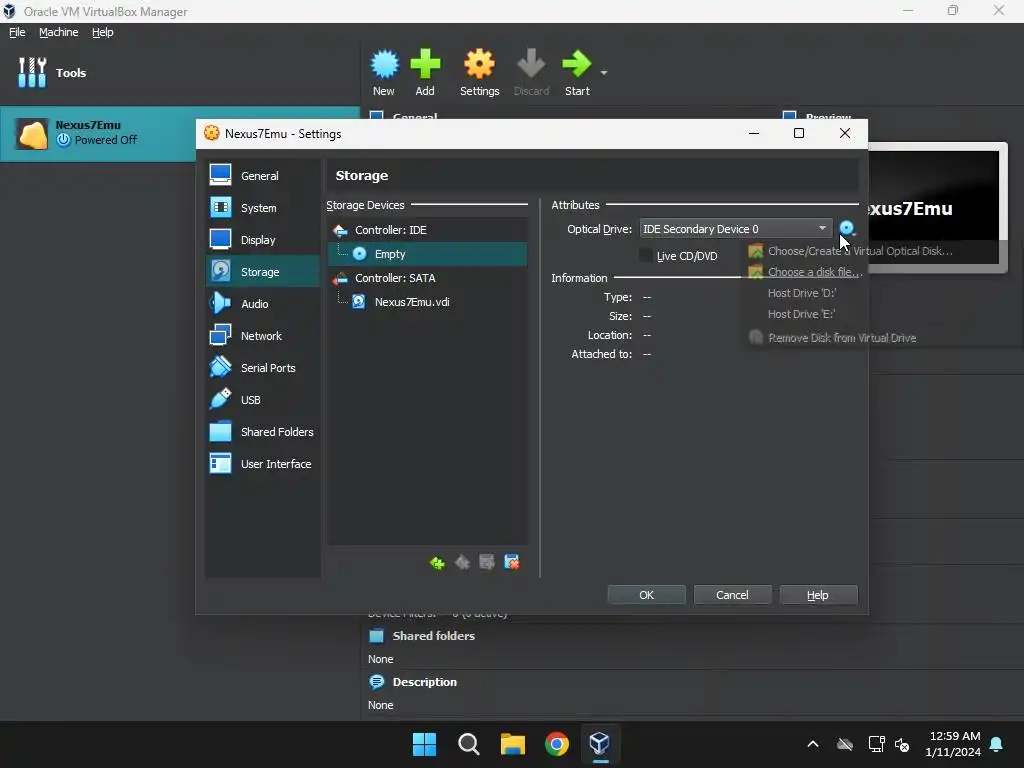The image size is (1024, 768).
Task: Click the add storage controller icon
Action: point(437,562)
